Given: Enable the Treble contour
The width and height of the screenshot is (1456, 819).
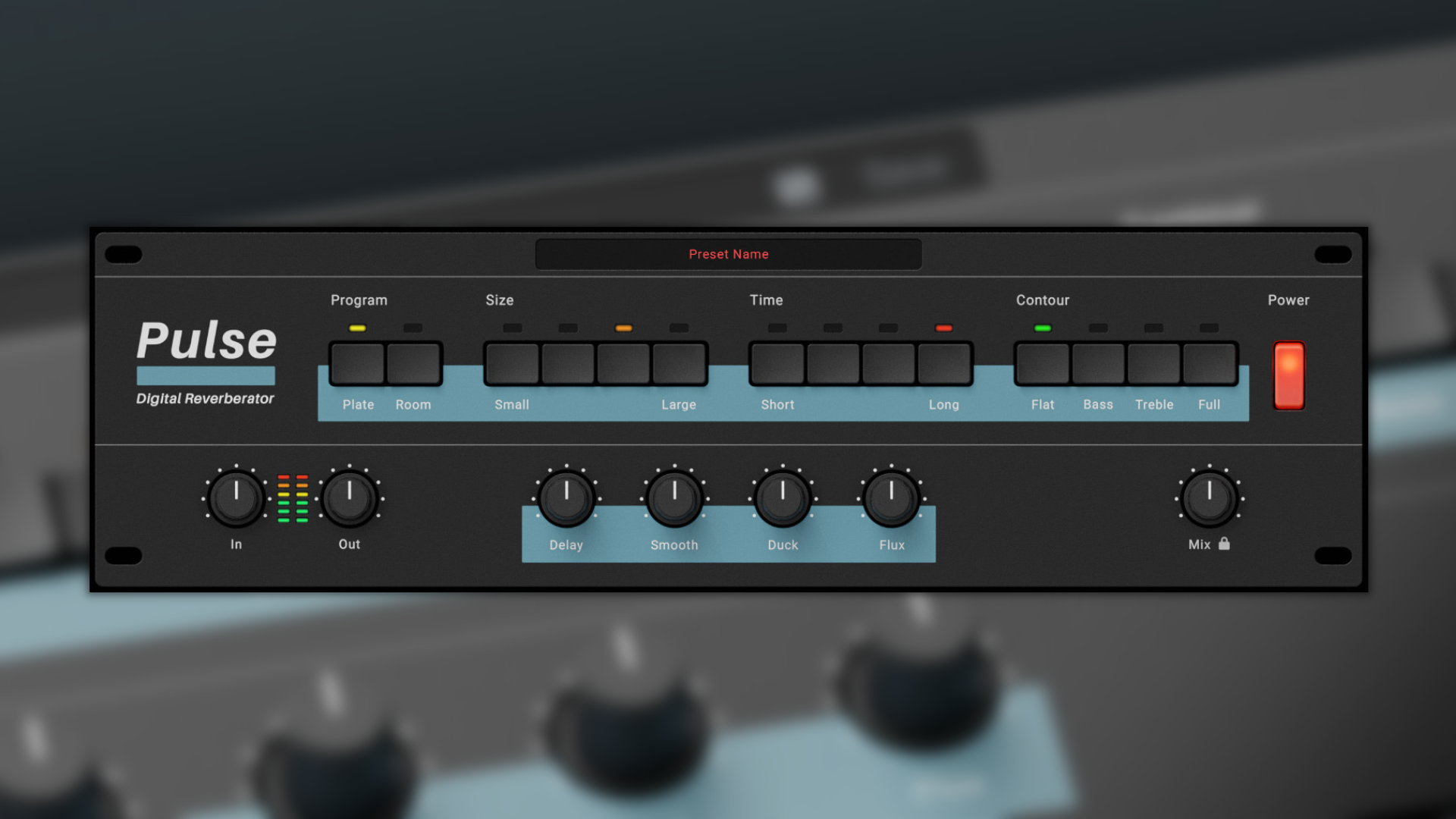Looking at the screenshot, I should pos(1153,364).
